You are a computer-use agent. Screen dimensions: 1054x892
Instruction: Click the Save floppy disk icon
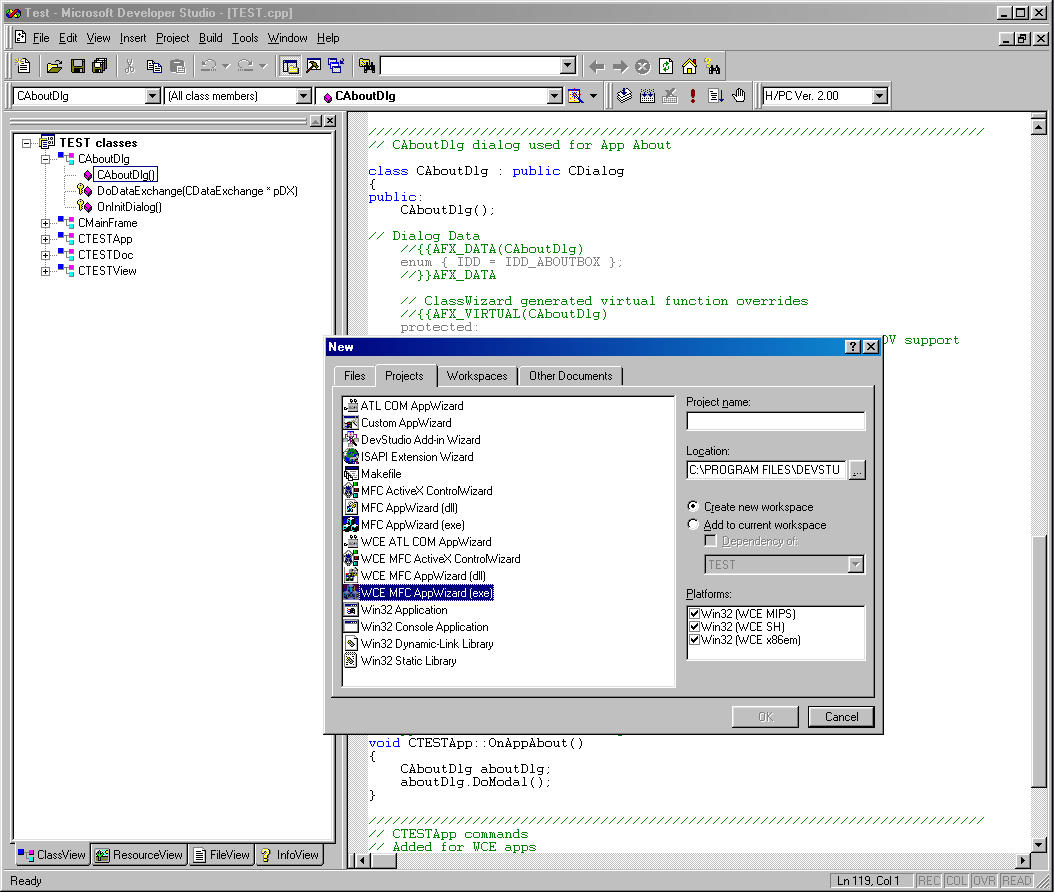tap(78, 66)
